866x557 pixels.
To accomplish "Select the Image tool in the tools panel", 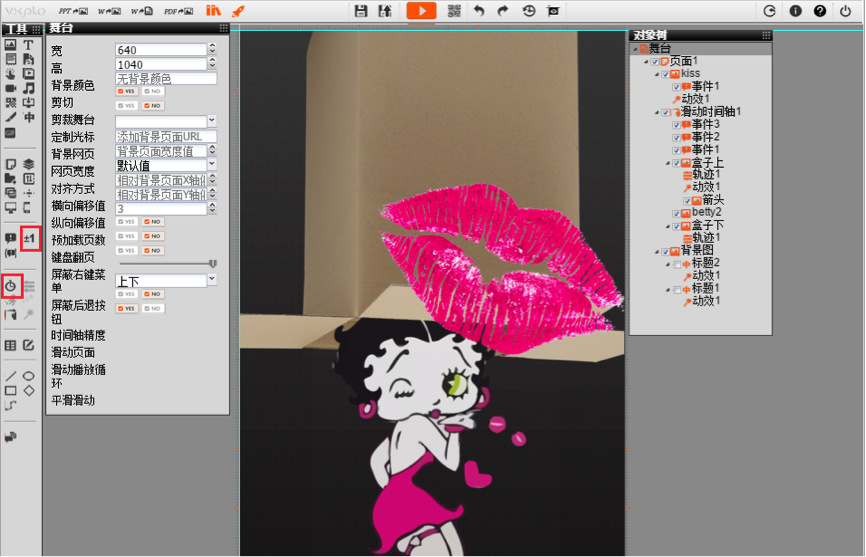I will [10, 45].
